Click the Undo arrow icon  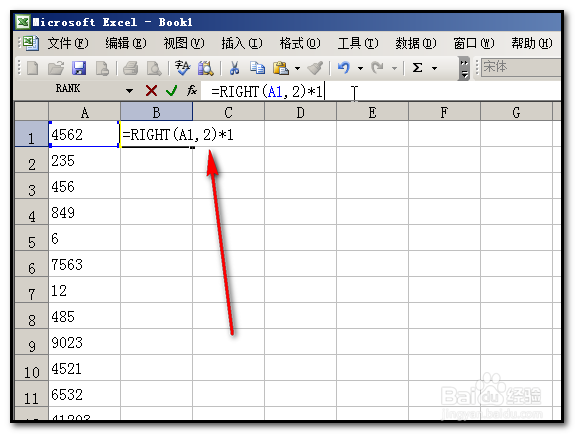[x=344, y=68]
